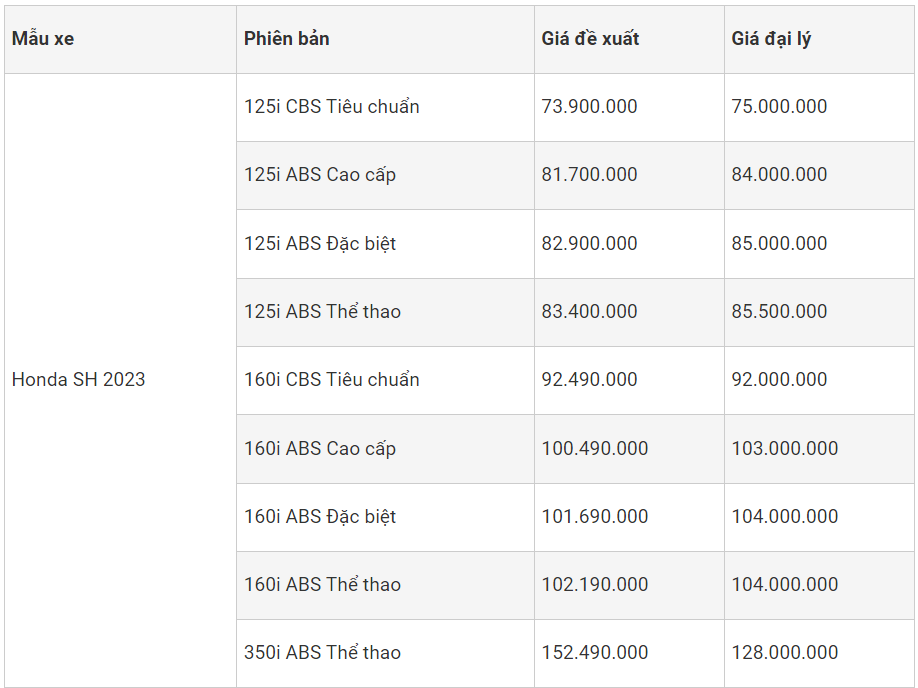This screenshot has width=918, height=688.
Task: Click the "160i CBS Tiêu chuẩn" cell
Action: coord(331,380)
